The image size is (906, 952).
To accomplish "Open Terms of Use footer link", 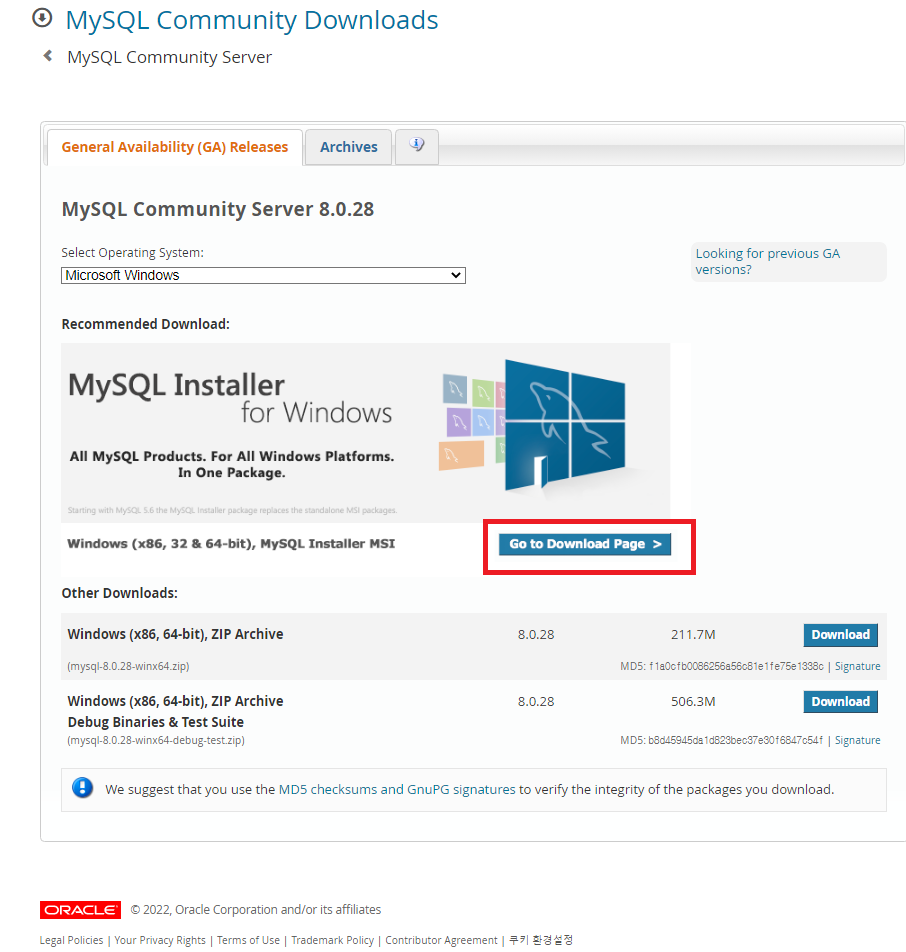I will pyautogui.click(x=248, y=940).
